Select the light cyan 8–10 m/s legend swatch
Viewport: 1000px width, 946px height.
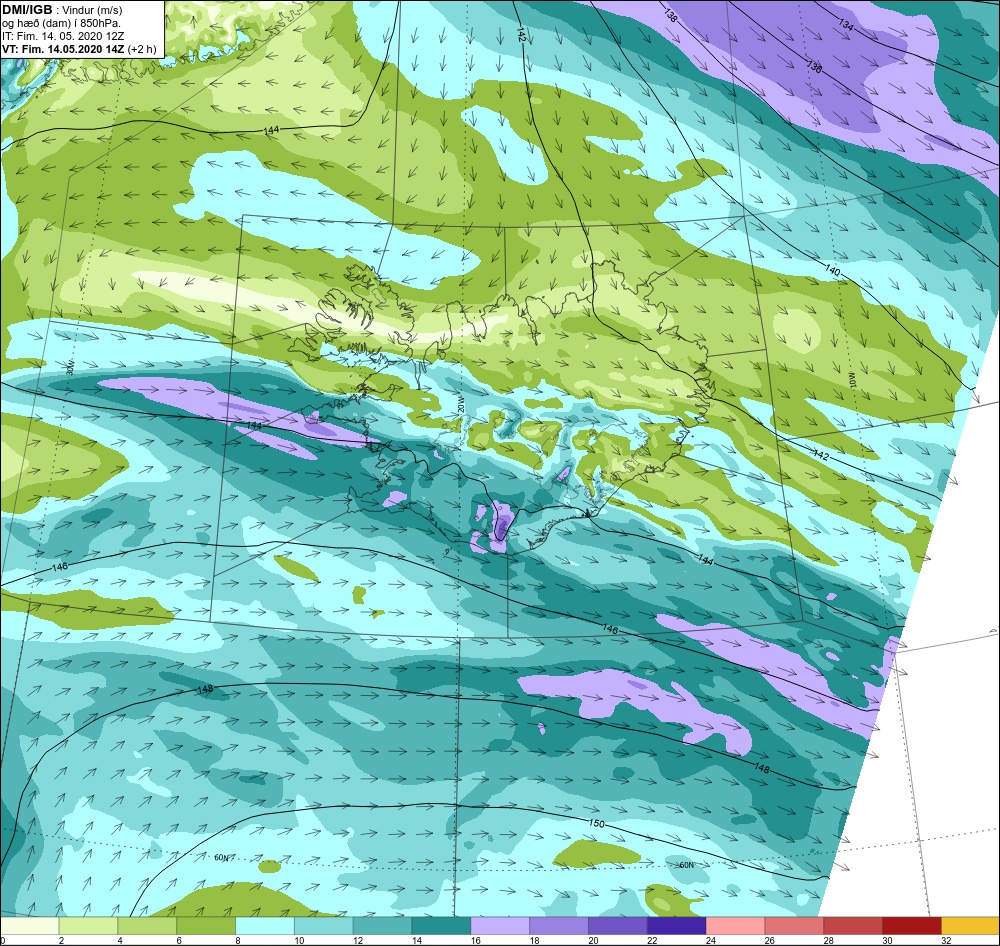tap(265, 925)
